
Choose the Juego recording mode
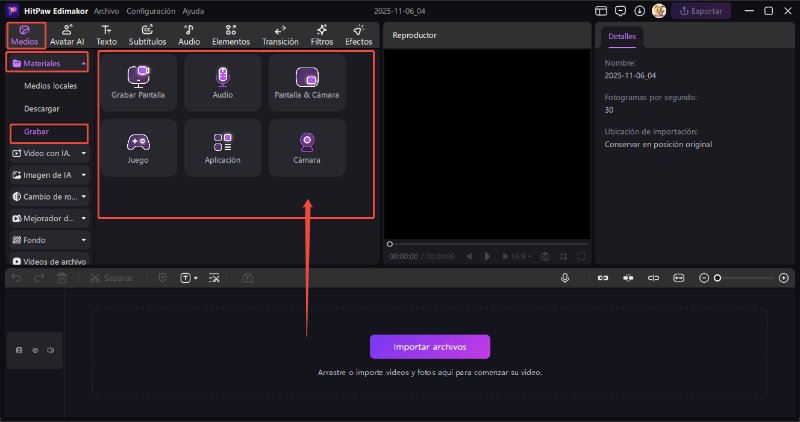(139, 142)
